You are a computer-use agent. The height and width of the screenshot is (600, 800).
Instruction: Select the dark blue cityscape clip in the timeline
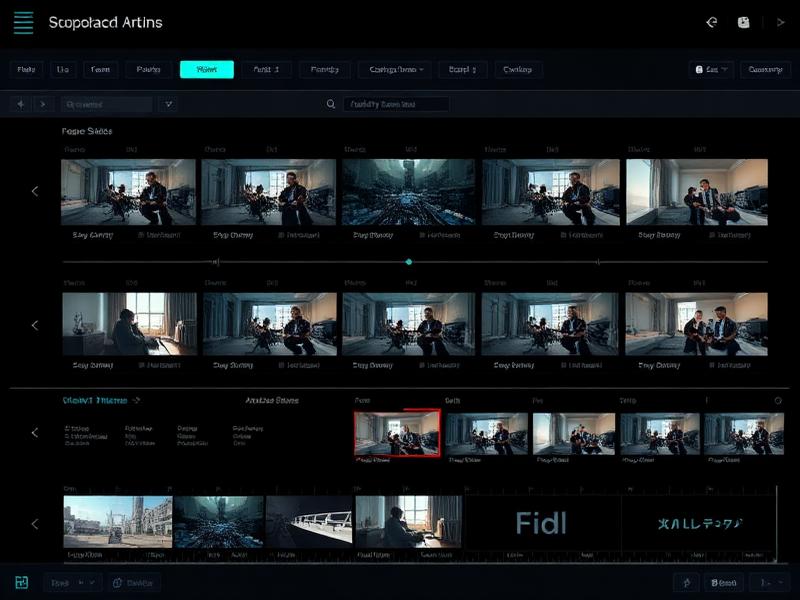(219, 522)
